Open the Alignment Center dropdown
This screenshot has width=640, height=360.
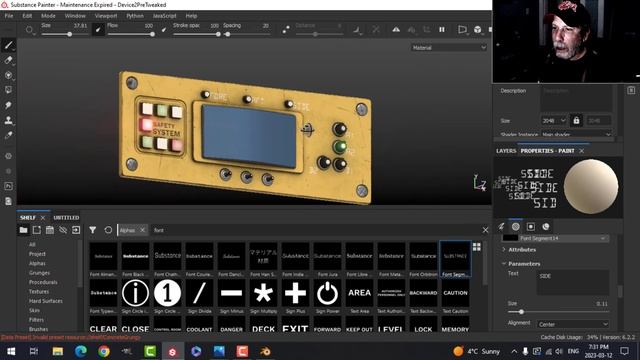(x=573, y=324)
